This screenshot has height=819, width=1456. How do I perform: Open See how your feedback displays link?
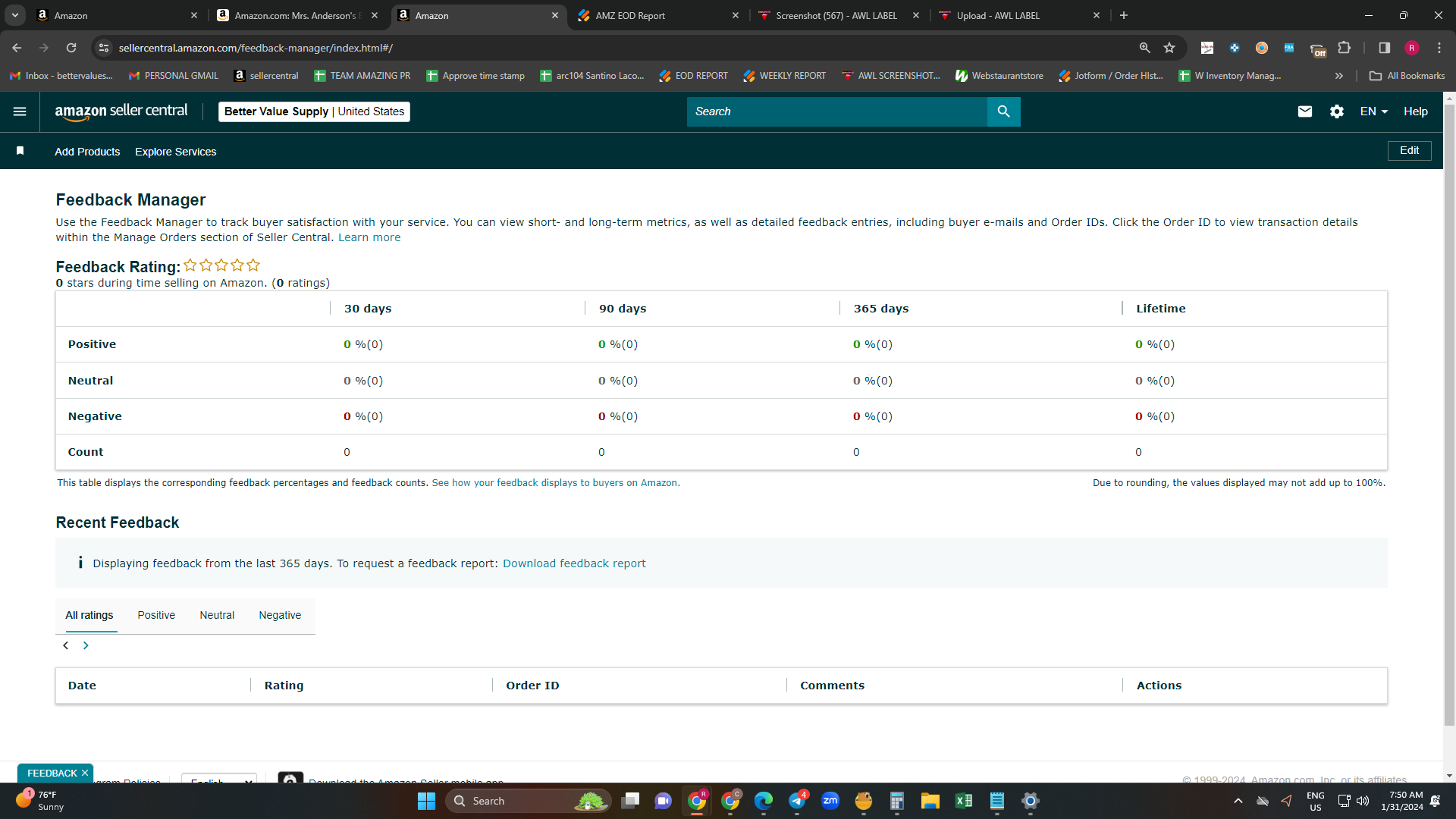555,483
